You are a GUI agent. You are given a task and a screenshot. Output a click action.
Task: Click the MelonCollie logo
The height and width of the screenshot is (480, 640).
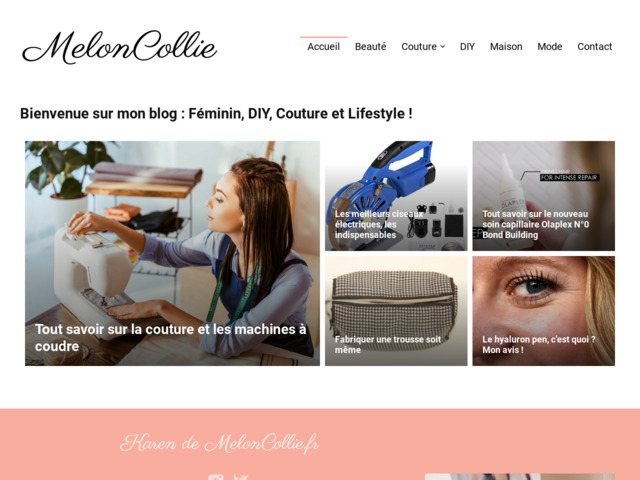click(119, 47)
